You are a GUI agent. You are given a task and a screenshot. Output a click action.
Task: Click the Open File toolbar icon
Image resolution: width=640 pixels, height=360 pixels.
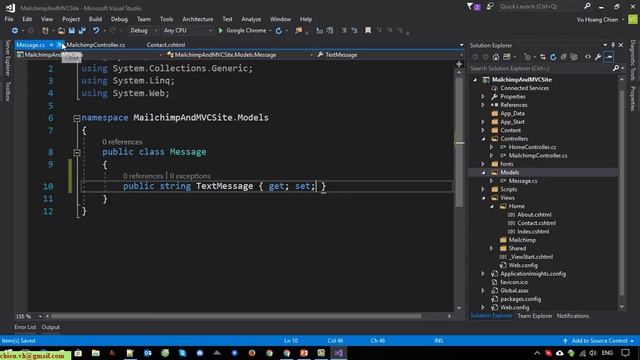(x=61, y=31)
